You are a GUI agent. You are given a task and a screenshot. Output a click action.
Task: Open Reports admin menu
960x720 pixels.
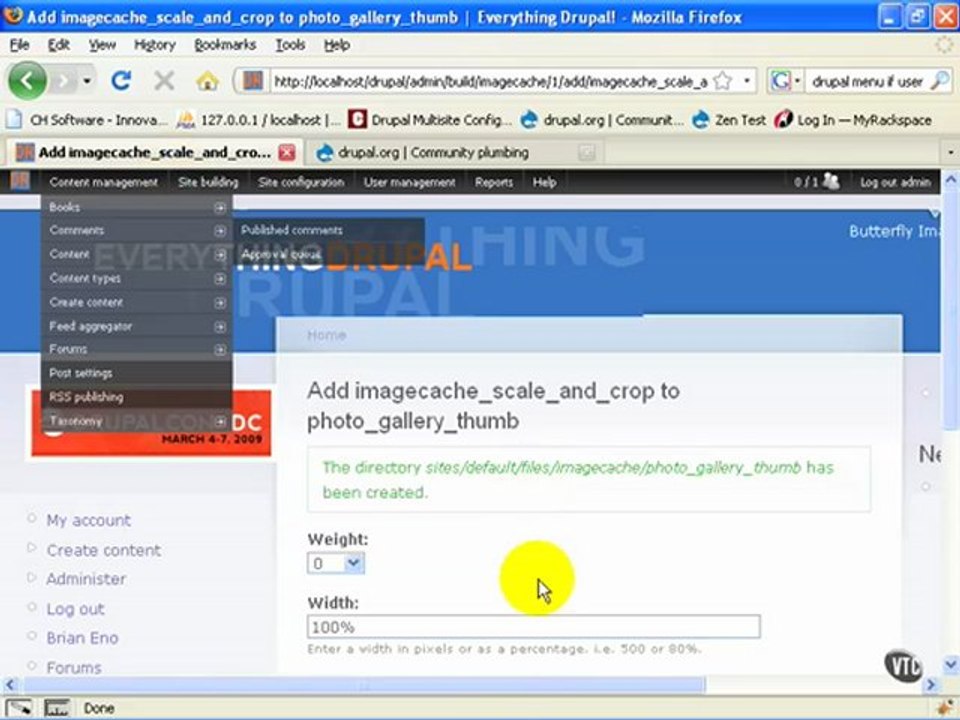(x=493, y=182)
